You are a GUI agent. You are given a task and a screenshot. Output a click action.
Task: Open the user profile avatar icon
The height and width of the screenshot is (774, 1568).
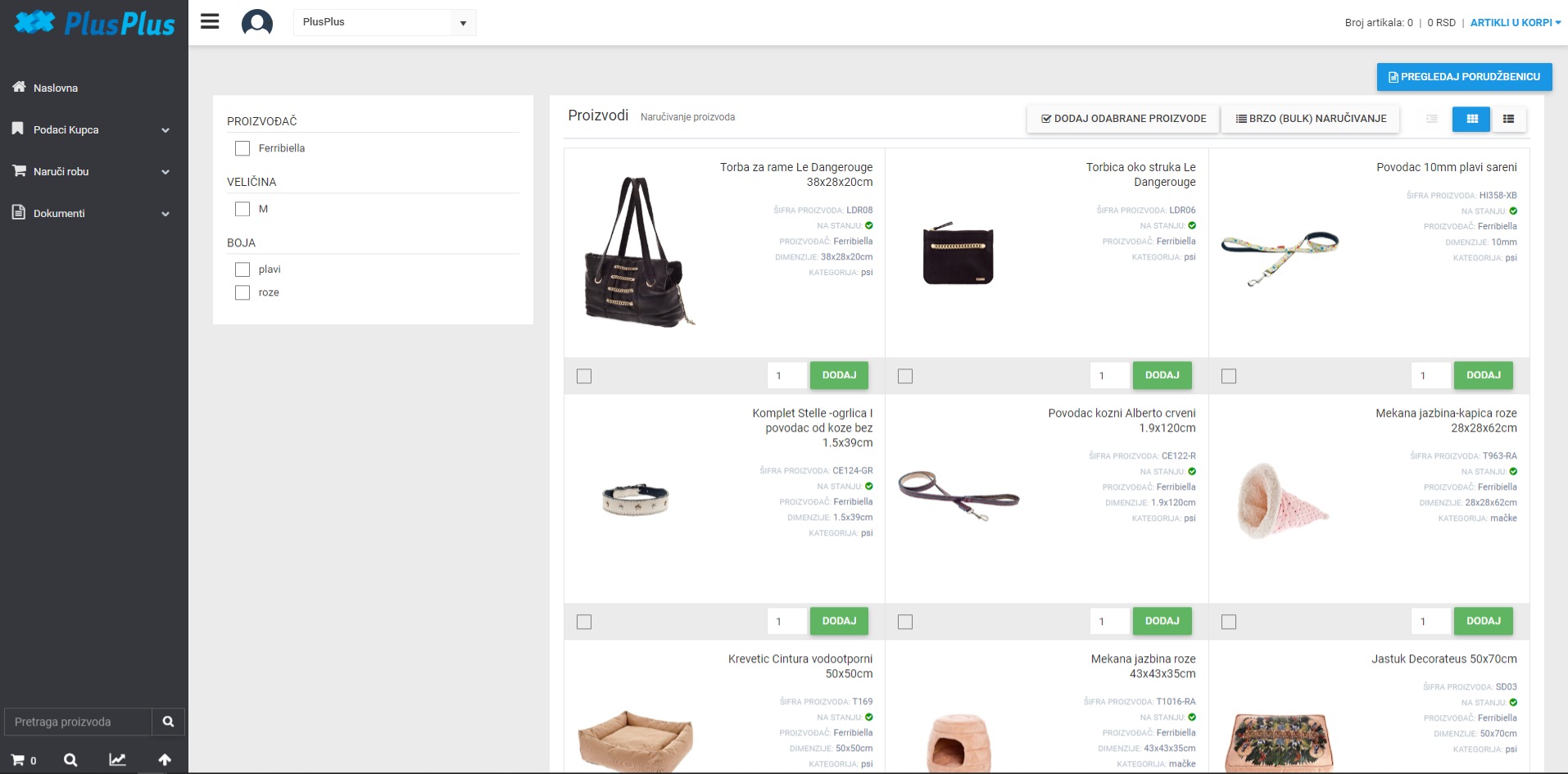point(256,22)
